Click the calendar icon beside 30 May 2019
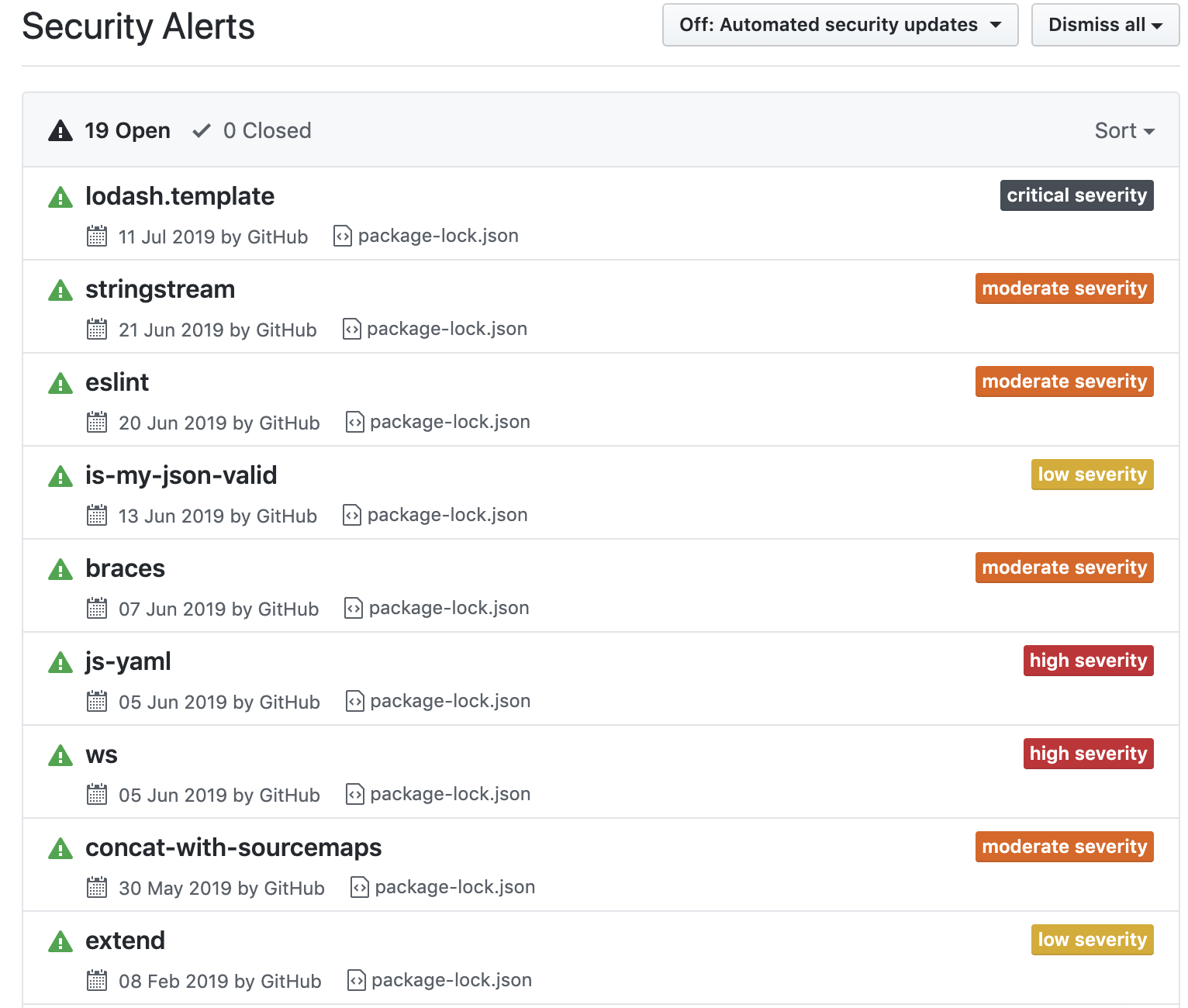Image resolution: width=1188 pixels, height=1008 pixels. coord(97,887)
